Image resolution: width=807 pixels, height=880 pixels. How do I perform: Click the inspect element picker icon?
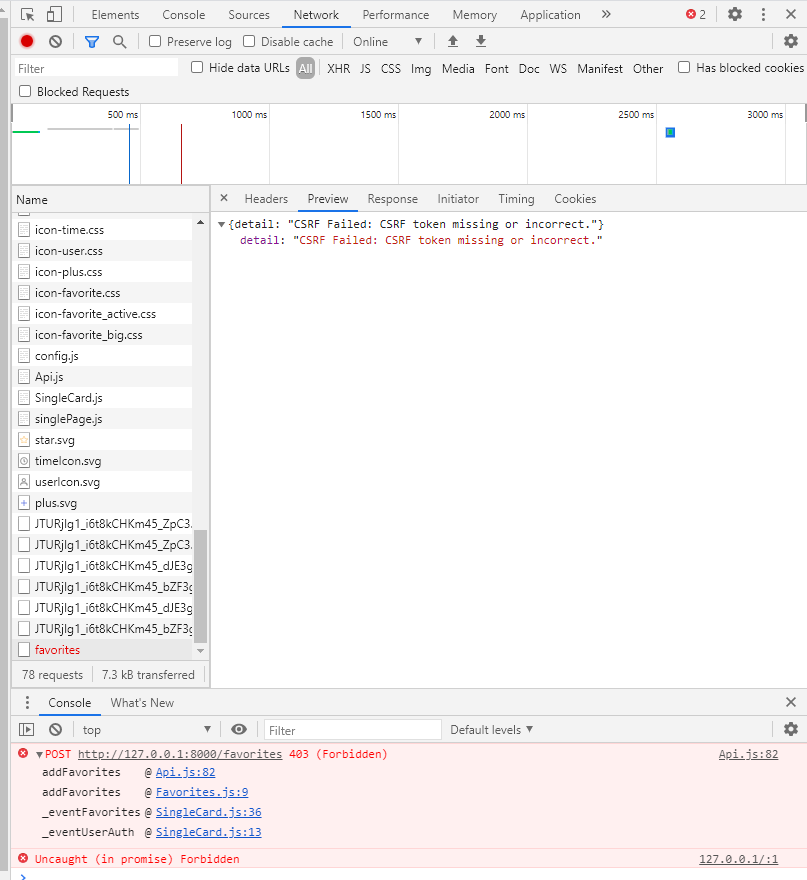28,14
